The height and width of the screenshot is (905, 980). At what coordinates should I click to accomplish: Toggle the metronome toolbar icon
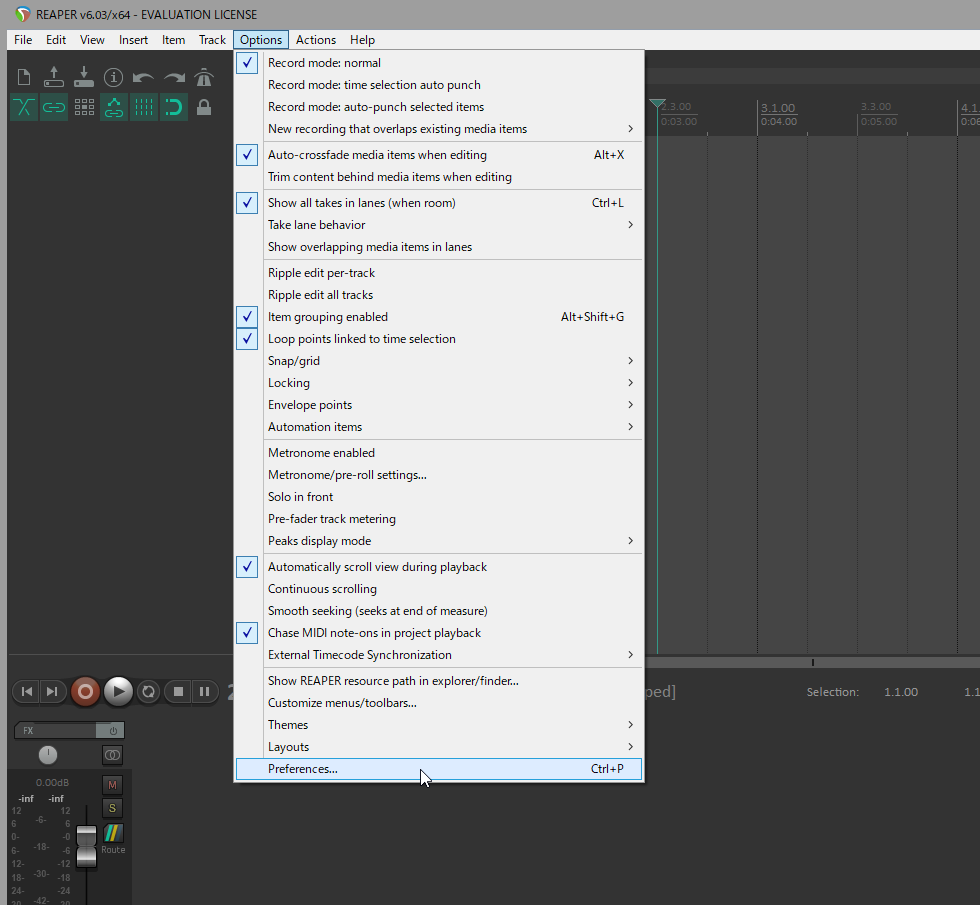click(x=204, y=78)
